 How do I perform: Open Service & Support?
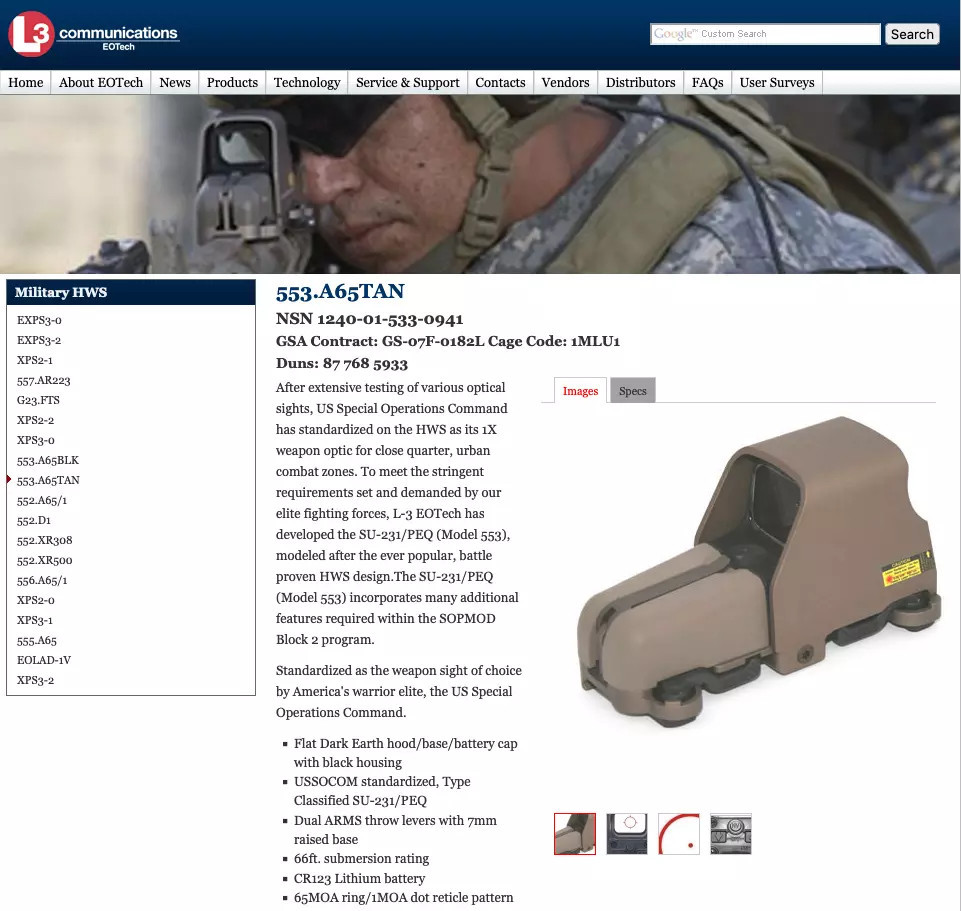click(x=408, y=83)
